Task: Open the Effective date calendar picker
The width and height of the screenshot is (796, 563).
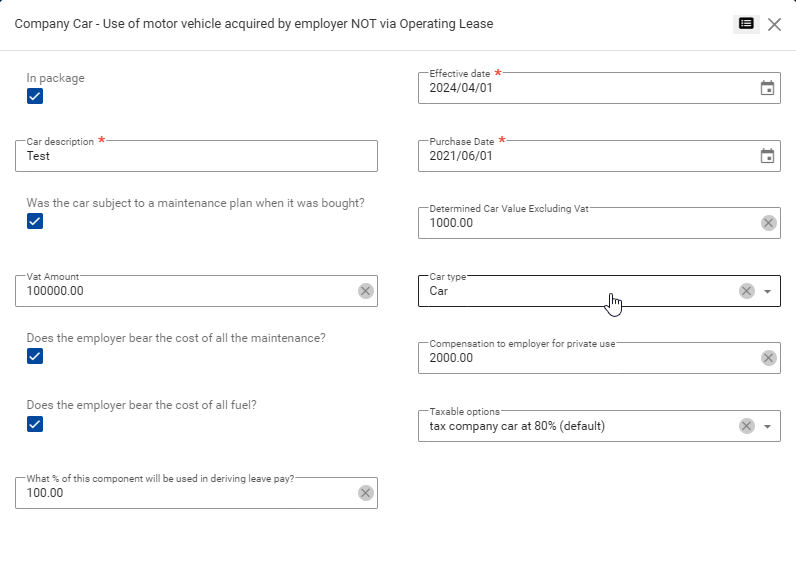Action: pyautogui.click(x=767, y=88)
